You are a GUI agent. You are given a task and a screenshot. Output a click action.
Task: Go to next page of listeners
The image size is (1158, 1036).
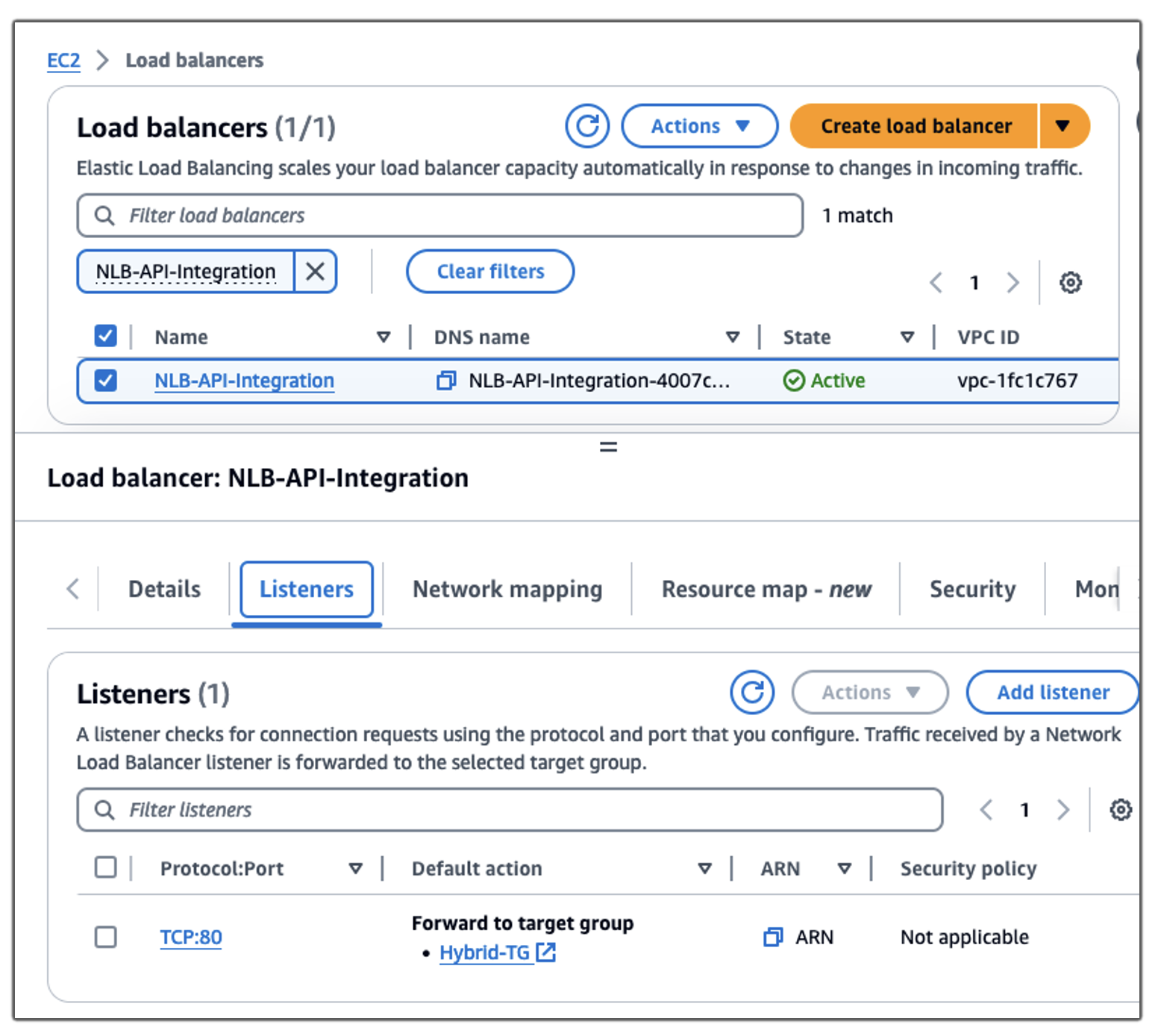pyautogui.click(x=1063, y=810)
